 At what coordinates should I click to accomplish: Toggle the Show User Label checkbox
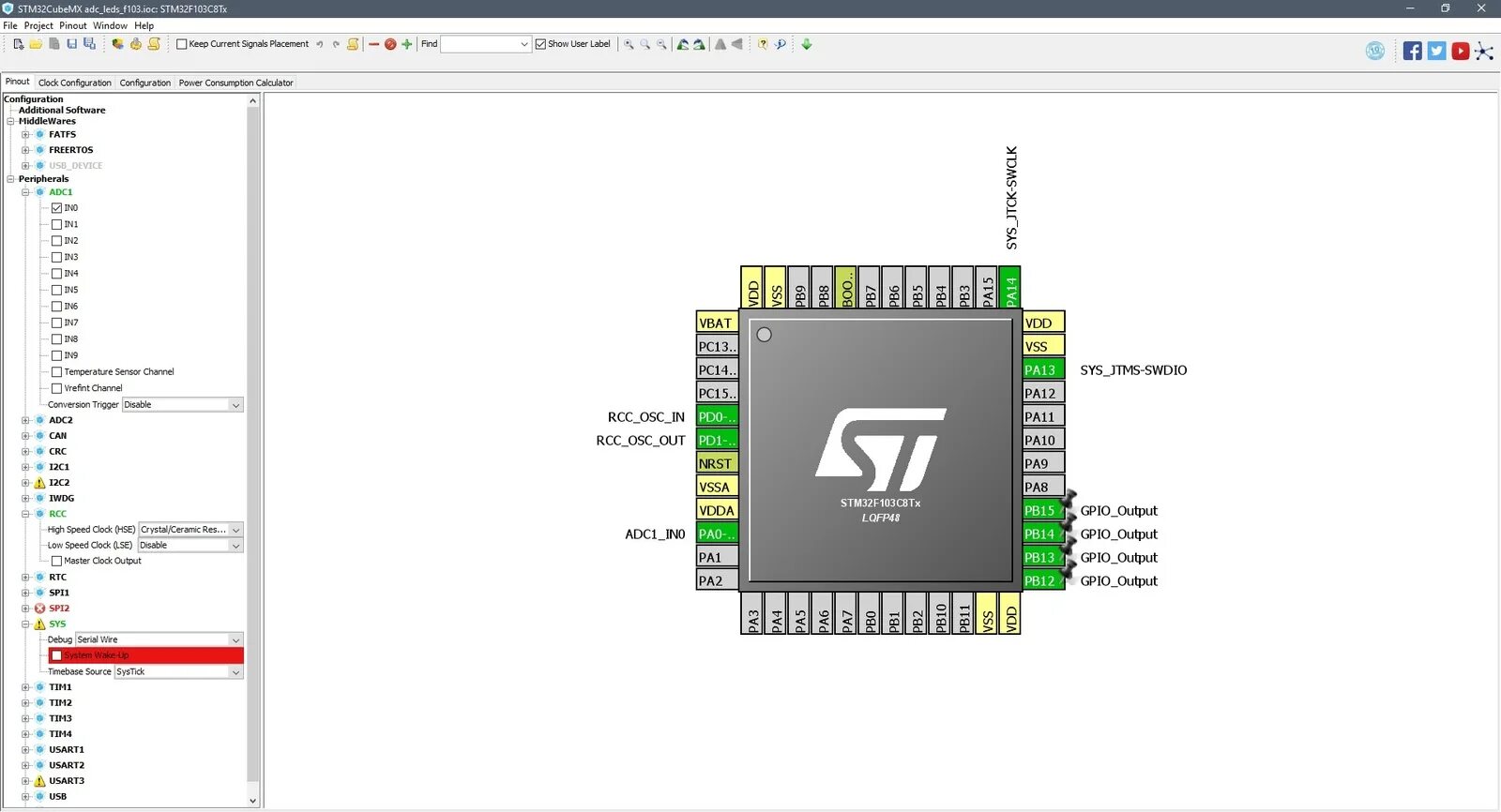[x=540, y=44]
